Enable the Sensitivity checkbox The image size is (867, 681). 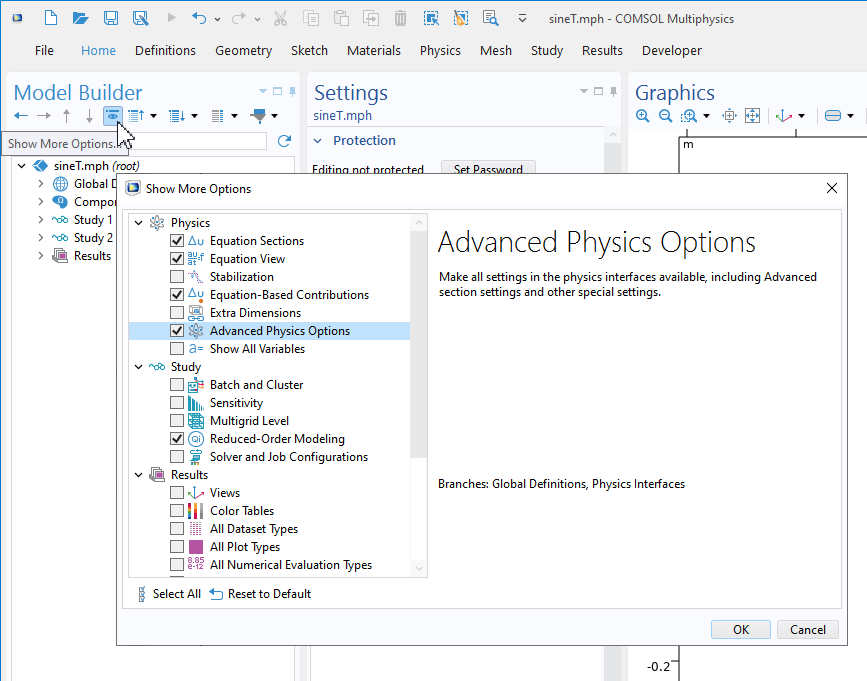tap(177, 403)
